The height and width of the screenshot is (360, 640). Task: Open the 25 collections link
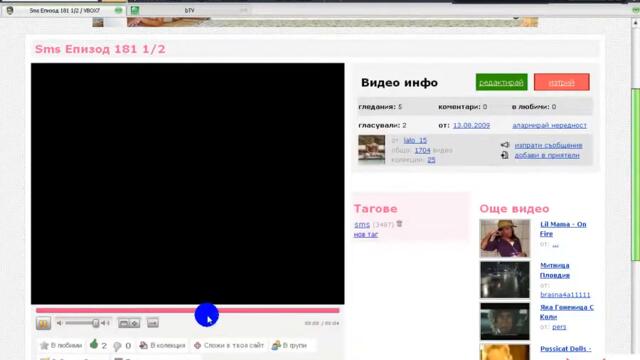point(431,160)
